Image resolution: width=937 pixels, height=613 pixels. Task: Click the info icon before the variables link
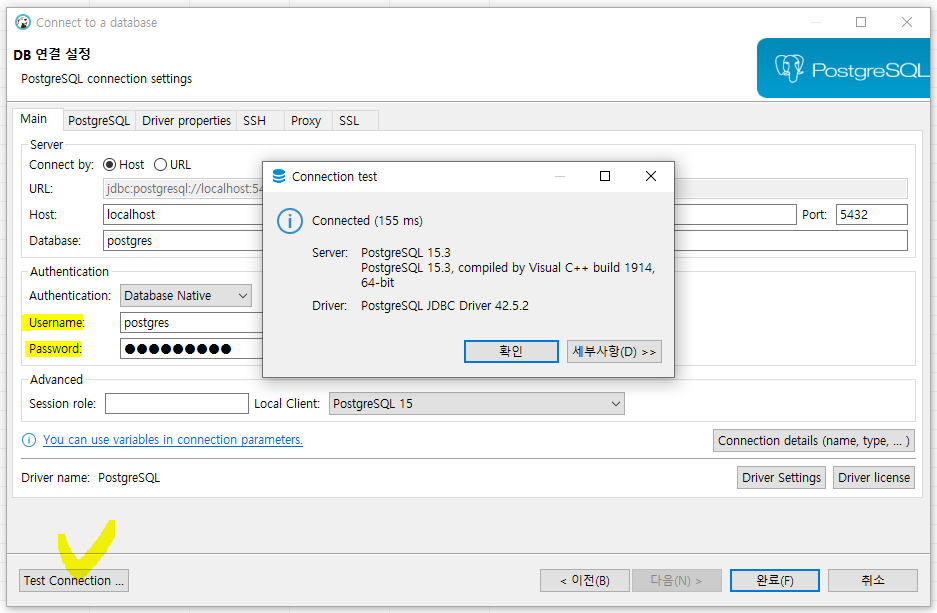click(x=29, y=440)
